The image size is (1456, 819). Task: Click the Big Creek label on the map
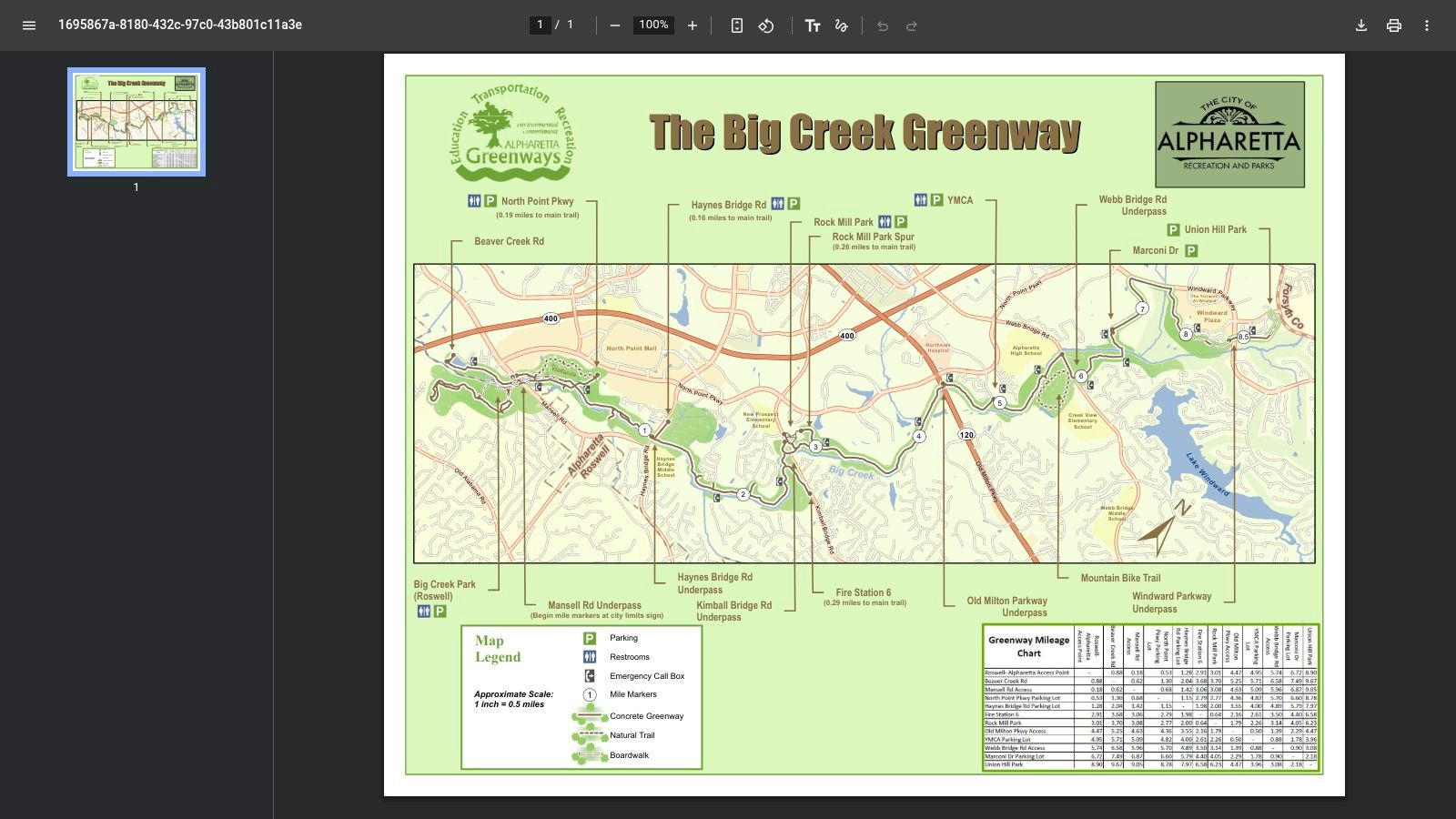(851, 471)
